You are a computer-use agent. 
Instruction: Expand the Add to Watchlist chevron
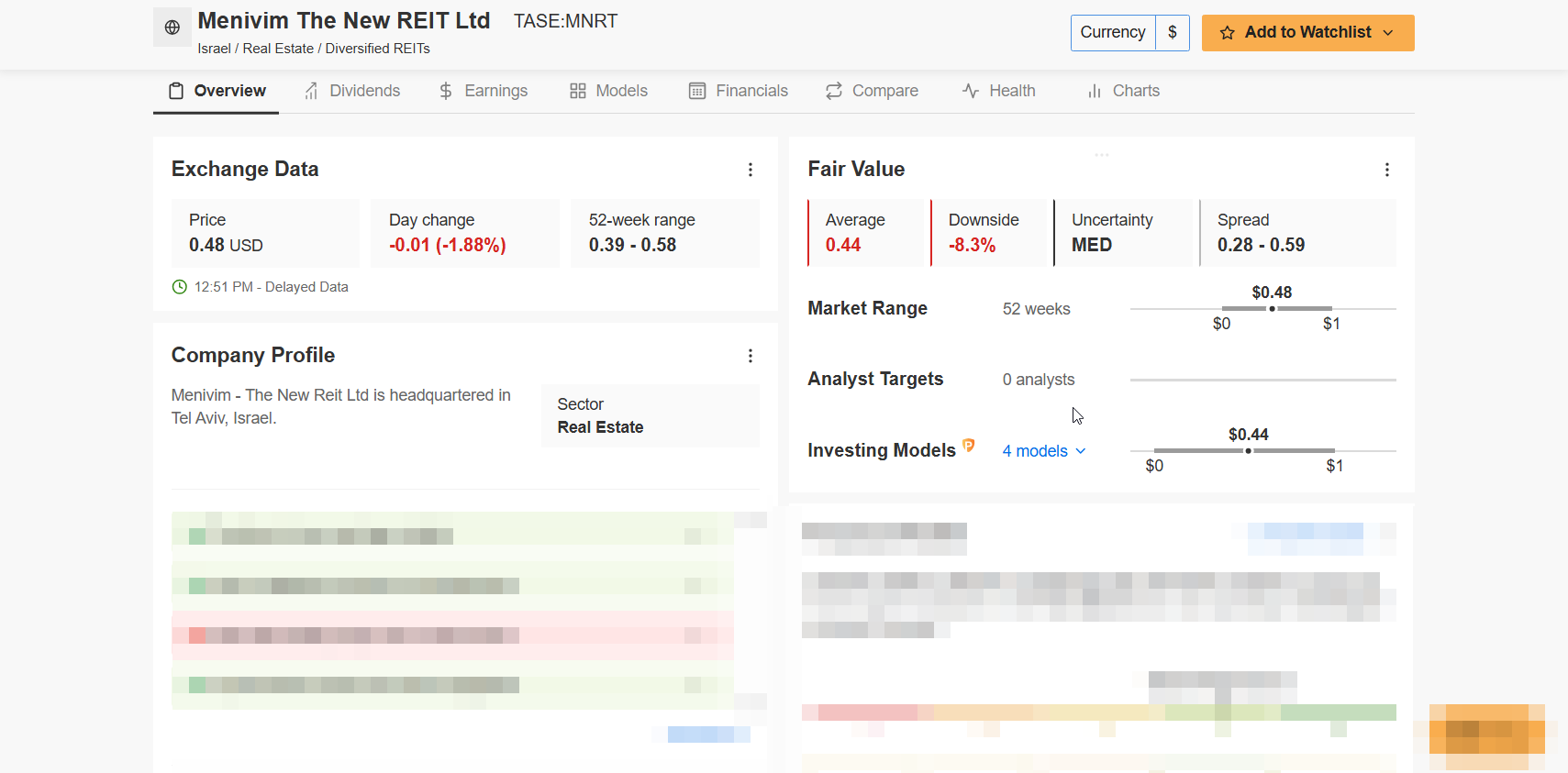(1388, 33)
